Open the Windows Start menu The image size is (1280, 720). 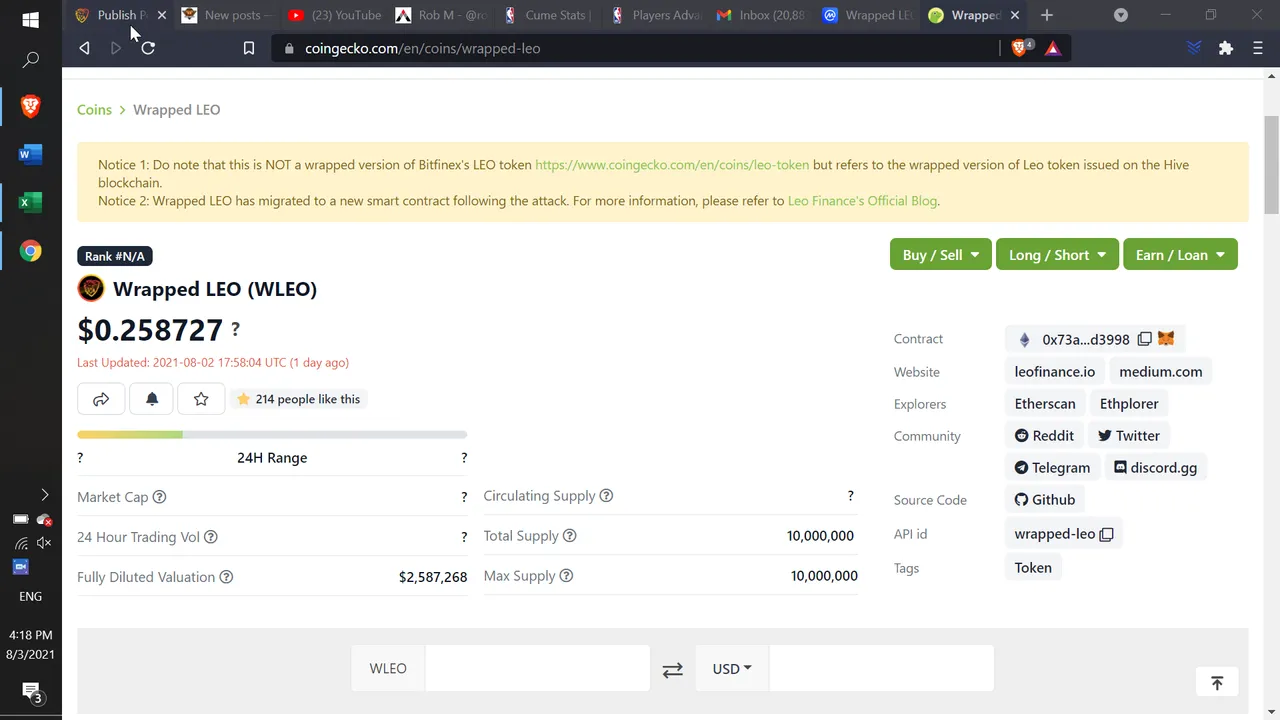pyautogui.click(x=30, y=20)
